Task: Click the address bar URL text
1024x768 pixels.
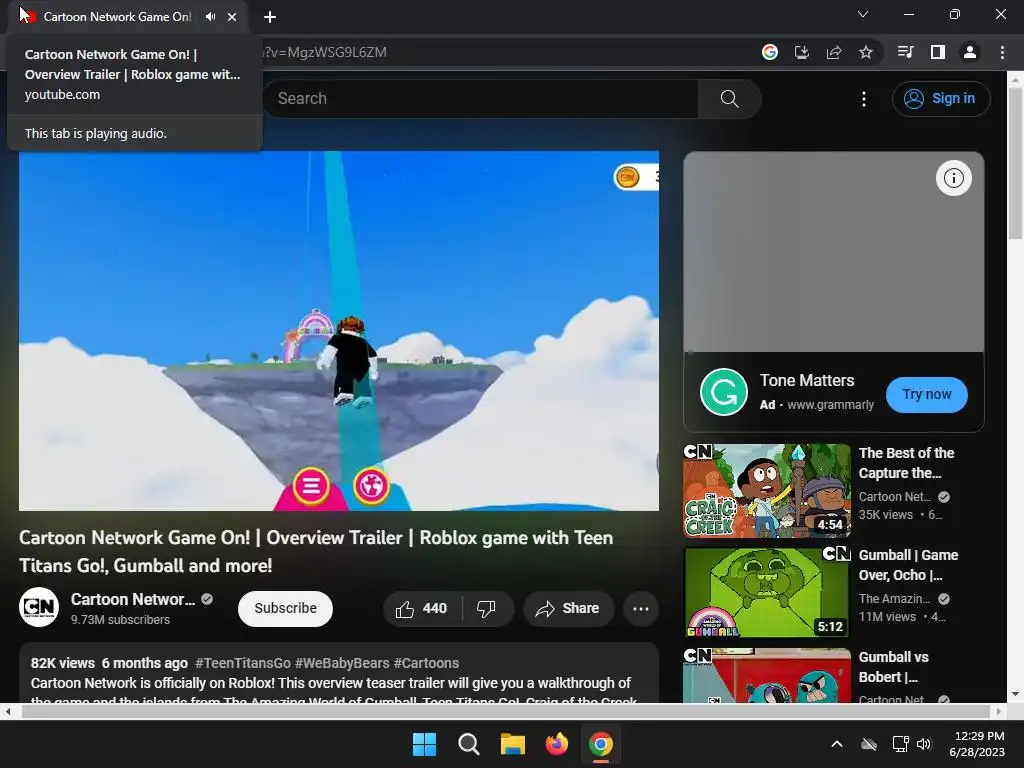Action: (x=325, y=52)
